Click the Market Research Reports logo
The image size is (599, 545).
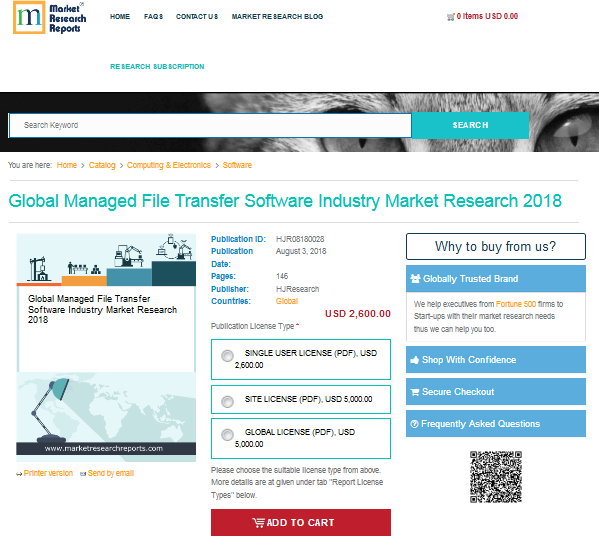[50, 18]
